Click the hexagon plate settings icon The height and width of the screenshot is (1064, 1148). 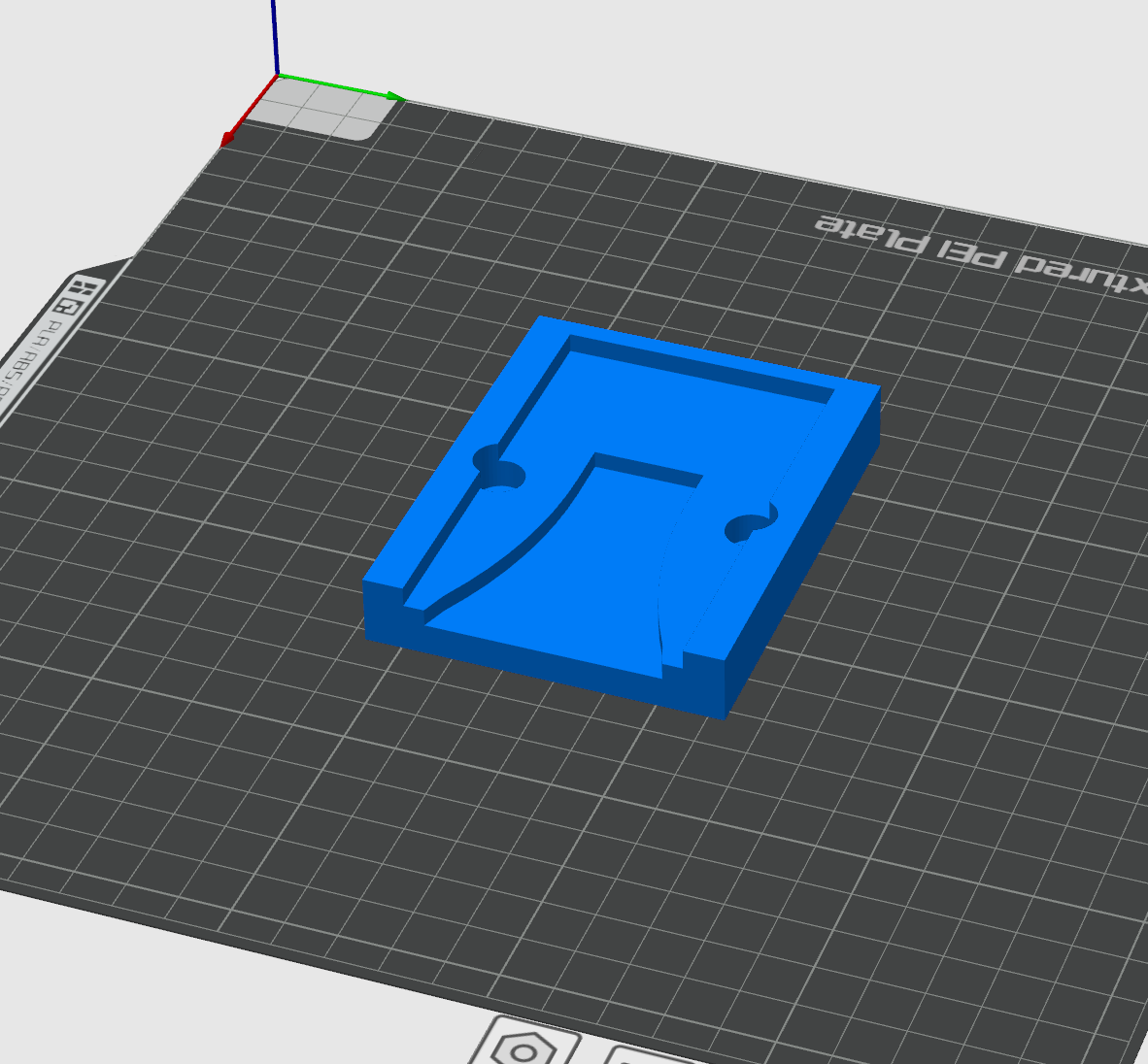525,1048
